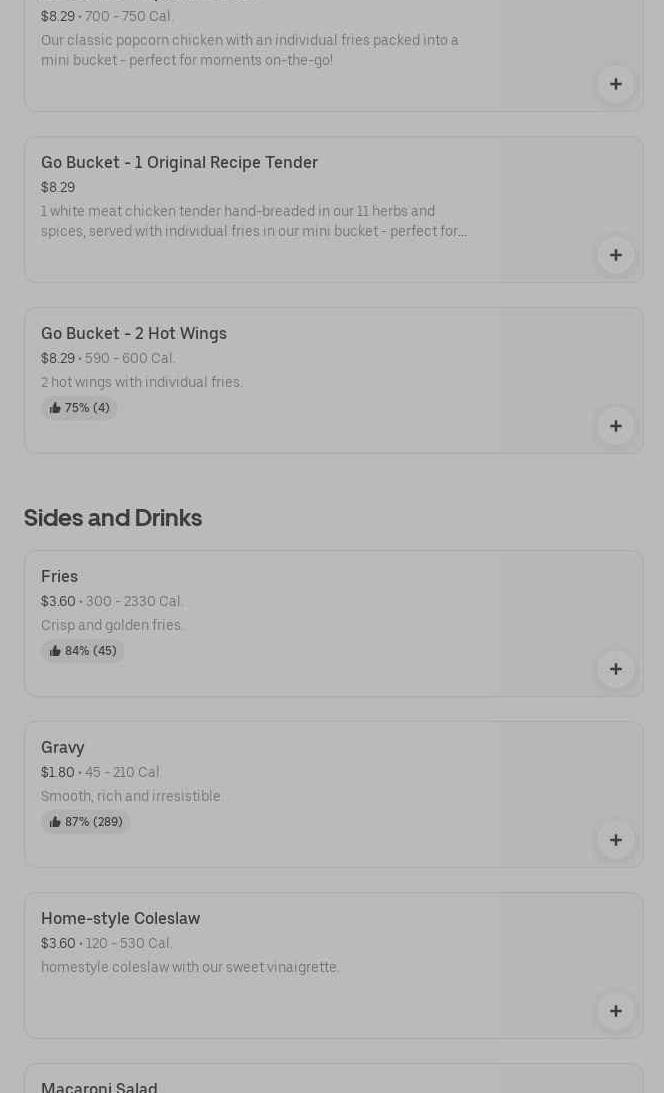Click the white meat chicken tender description
The image size is (664, 1093).
coord(253,221)
